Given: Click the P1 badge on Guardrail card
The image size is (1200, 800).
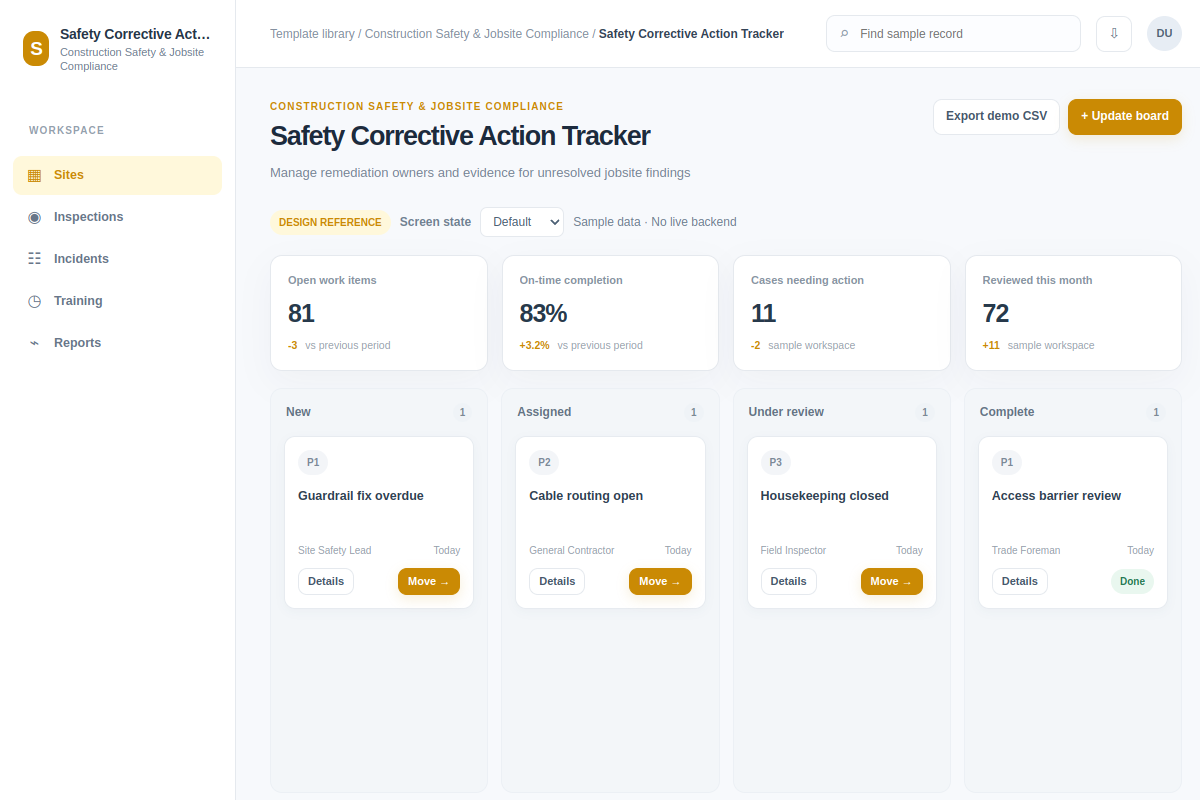Looking at the screenshot, I should click(x=313, y=462).
